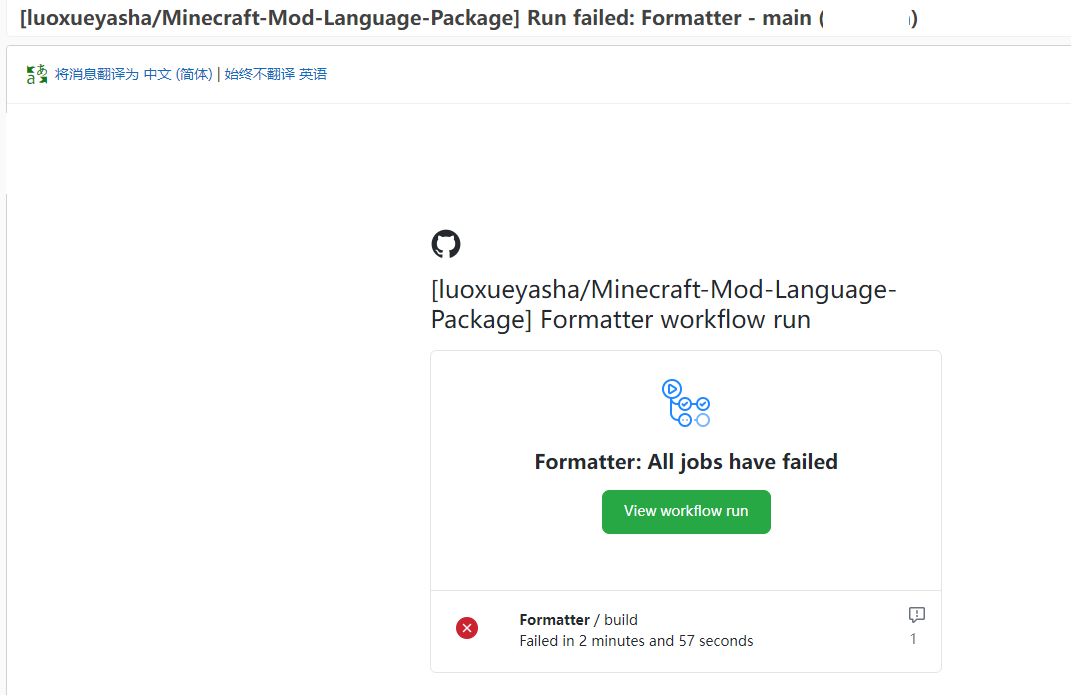Click the blue workflow diagram graphic
1071x695 pixels.
[x=686, y=402]
